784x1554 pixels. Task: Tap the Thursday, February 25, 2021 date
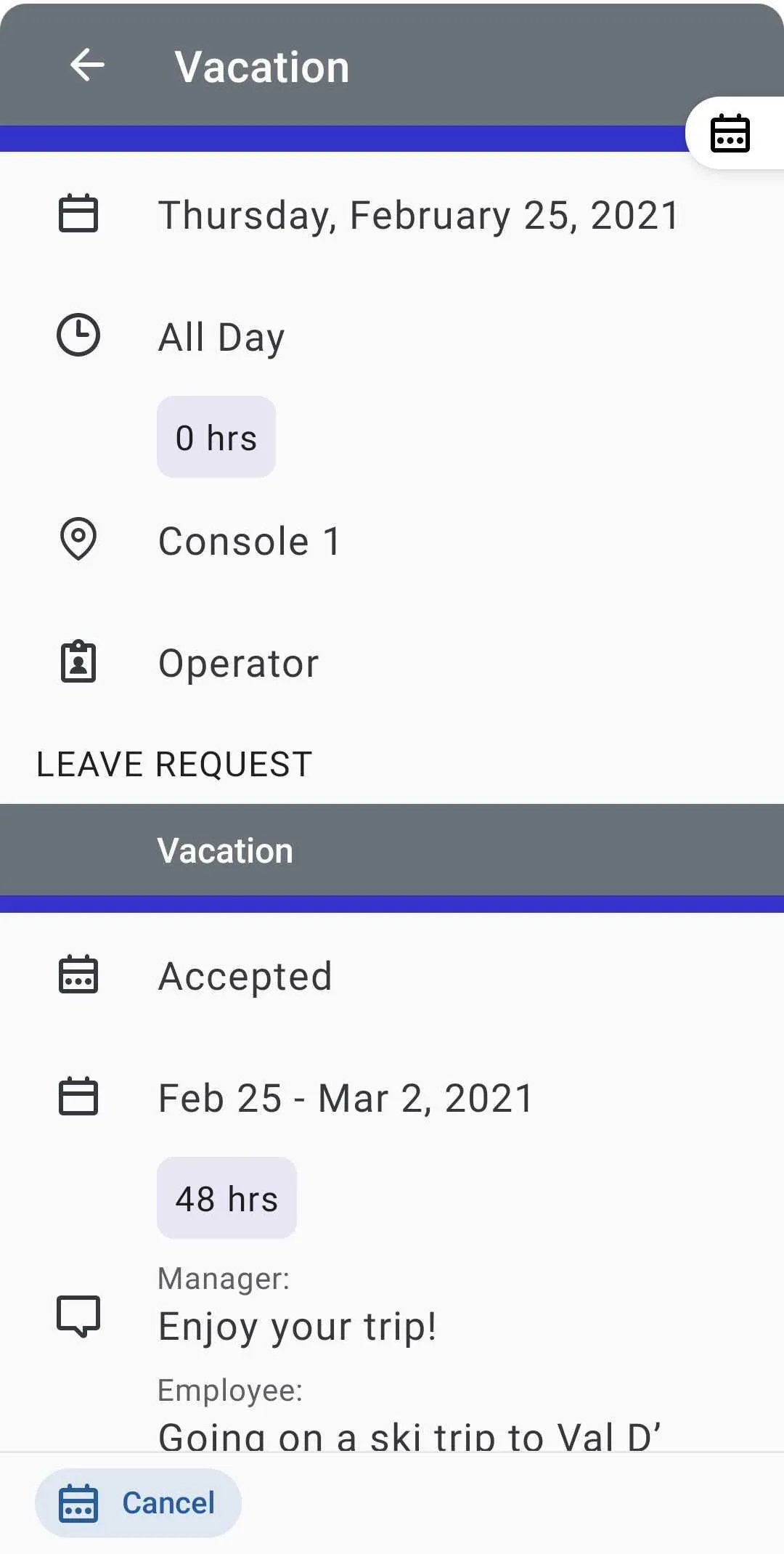pos(419,216)
